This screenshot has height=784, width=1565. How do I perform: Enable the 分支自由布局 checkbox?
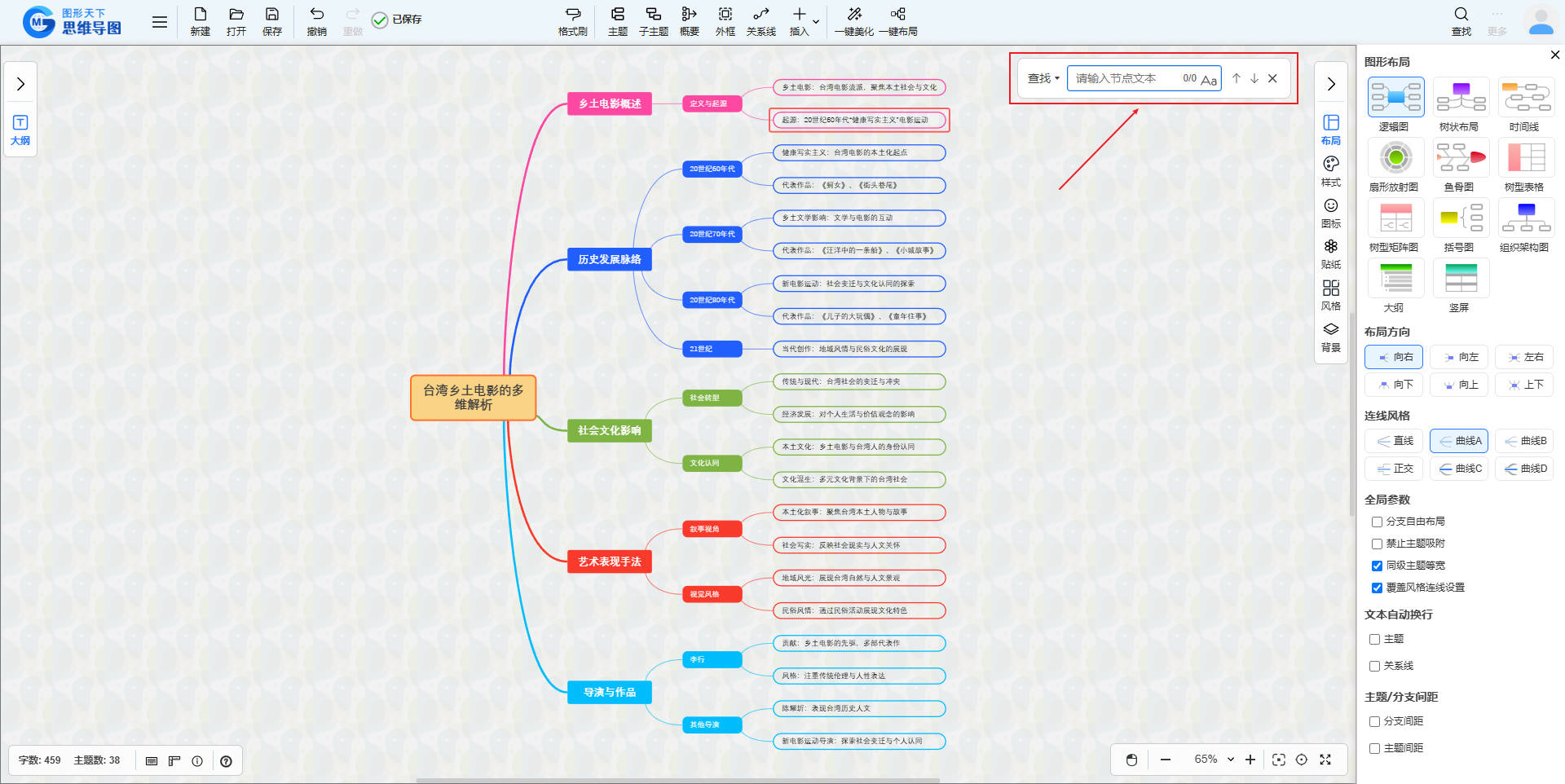[x=1377, y=522]
